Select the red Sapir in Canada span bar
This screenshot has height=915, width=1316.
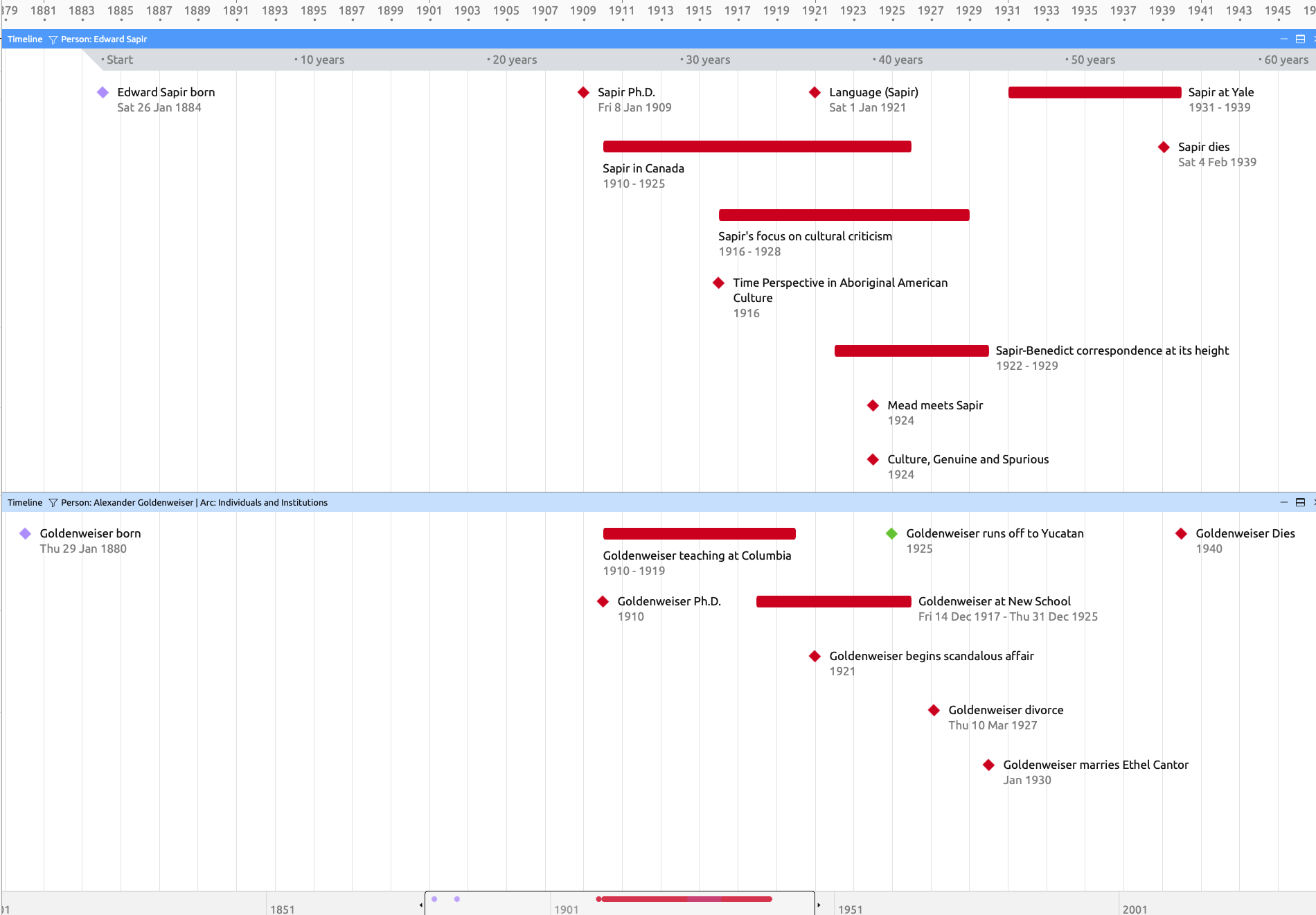(x=756, y=146)
